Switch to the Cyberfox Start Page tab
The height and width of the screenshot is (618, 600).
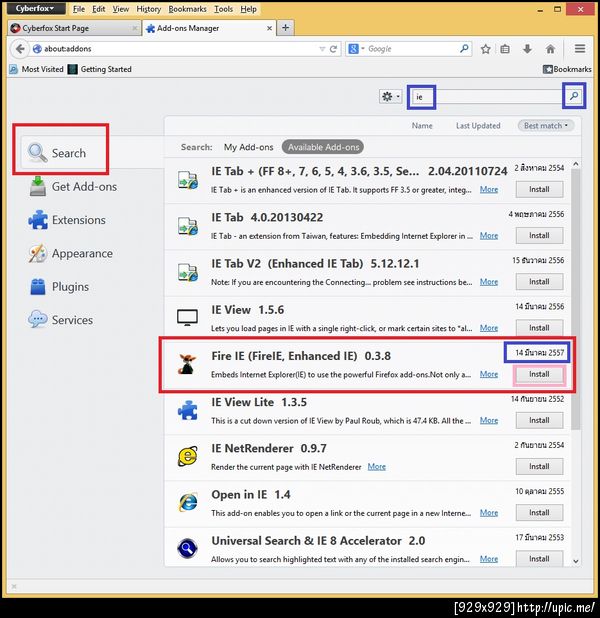pos(74,28)
